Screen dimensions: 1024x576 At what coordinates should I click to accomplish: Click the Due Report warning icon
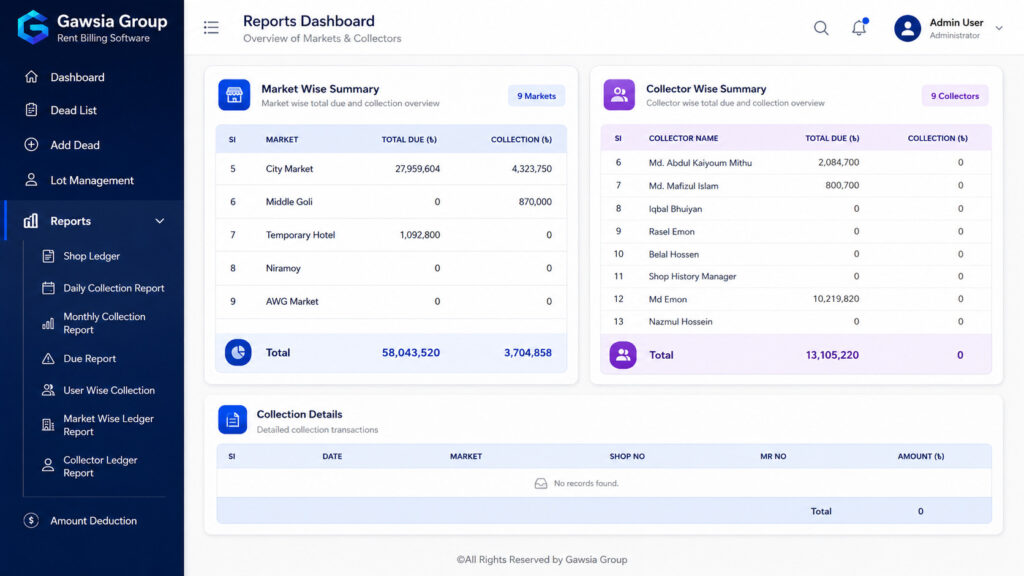(48, 359)
